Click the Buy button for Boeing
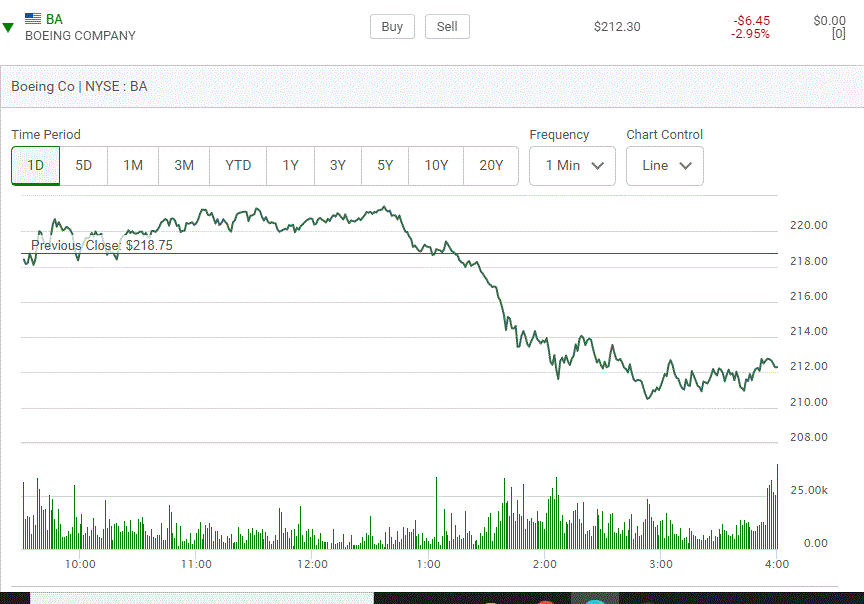Image resolution: width=864 pixels, height=604 pixels. click(x=392, y=26)
